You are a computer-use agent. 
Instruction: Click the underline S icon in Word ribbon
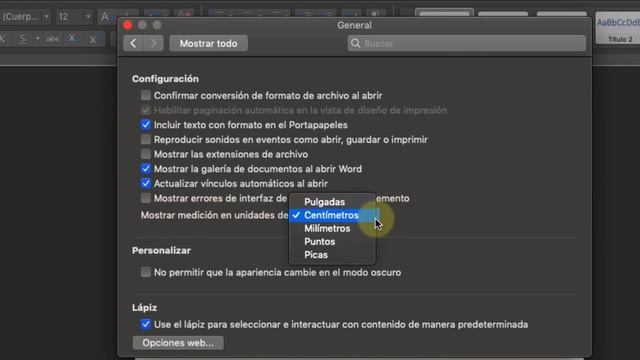(23, 39)
